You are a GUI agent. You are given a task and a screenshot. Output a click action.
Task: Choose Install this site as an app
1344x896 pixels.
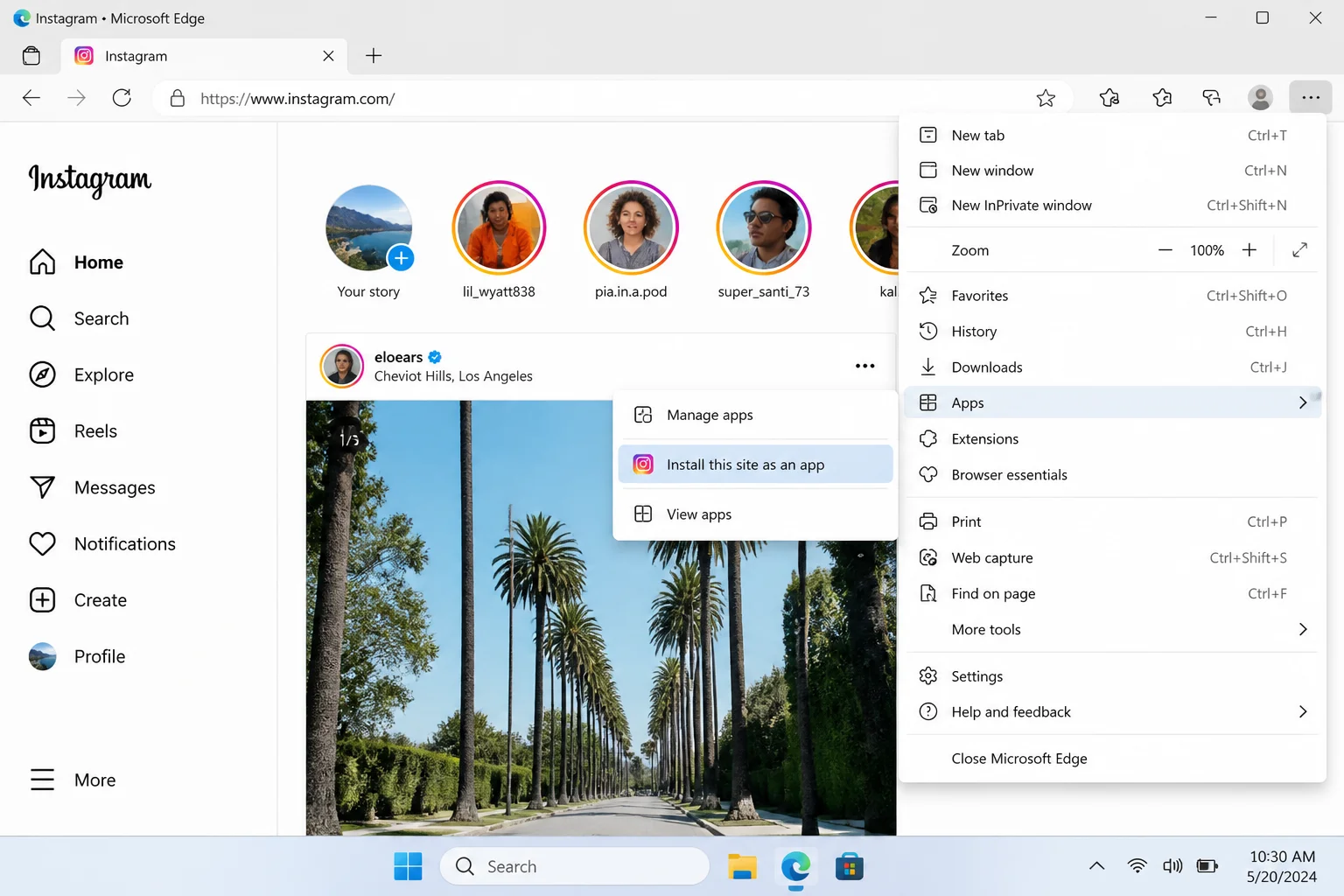pos(755,465)
